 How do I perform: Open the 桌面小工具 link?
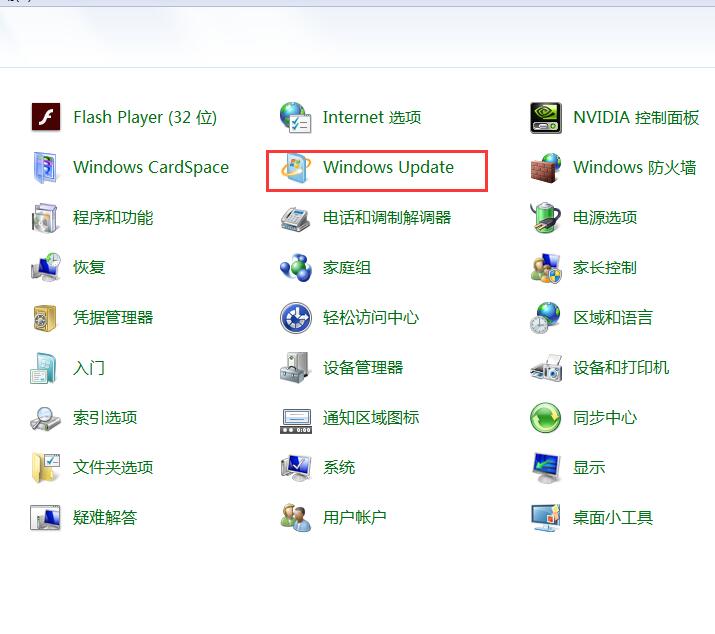tap(613, 518)
